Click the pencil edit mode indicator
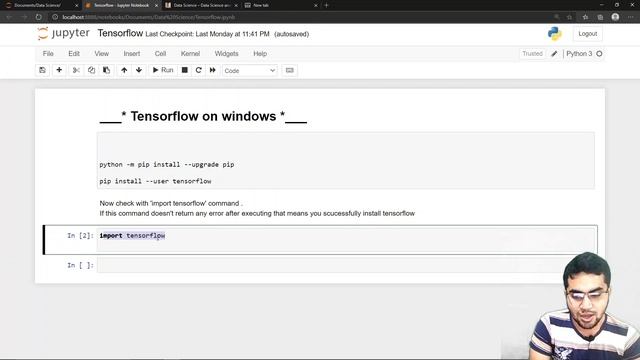The width and height of the screenshot is (640, 360). coord(554,54)
